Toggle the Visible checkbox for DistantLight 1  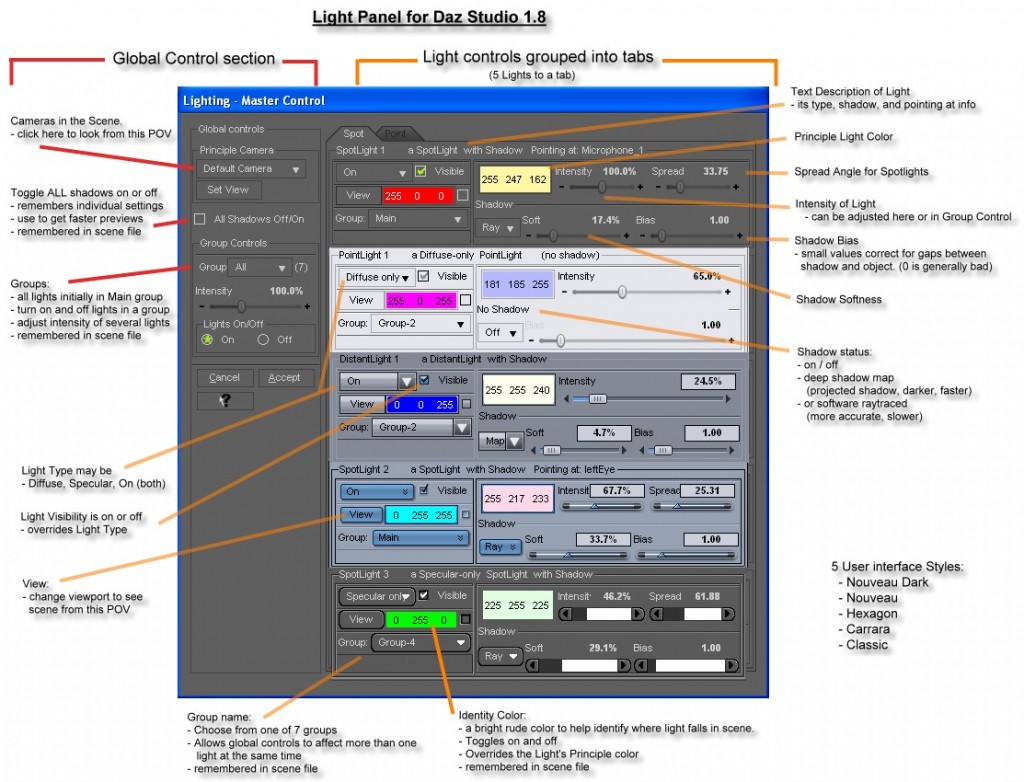pyautogui.click(x=424, y=380)
